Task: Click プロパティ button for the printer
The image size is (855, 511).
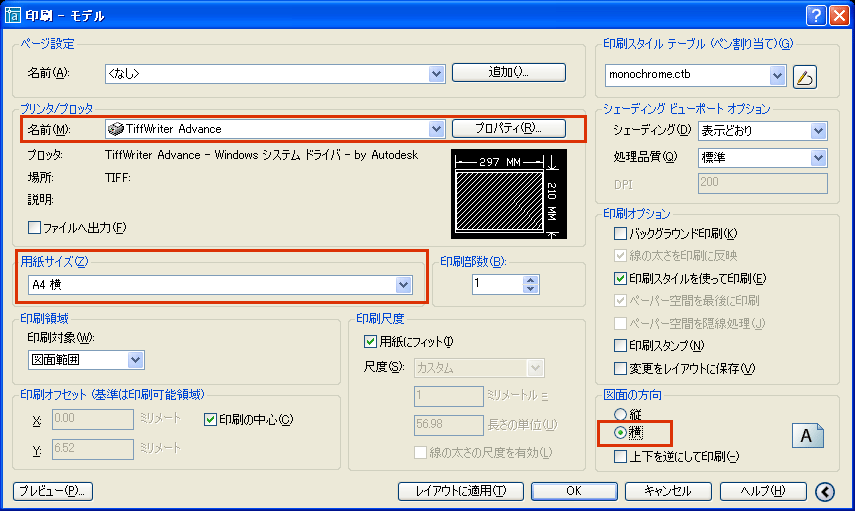Action: pos(509,128)
